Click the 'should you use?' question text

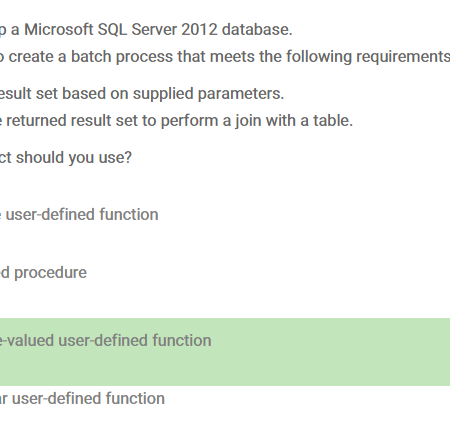pyautogui.click(x=66, y=158)
